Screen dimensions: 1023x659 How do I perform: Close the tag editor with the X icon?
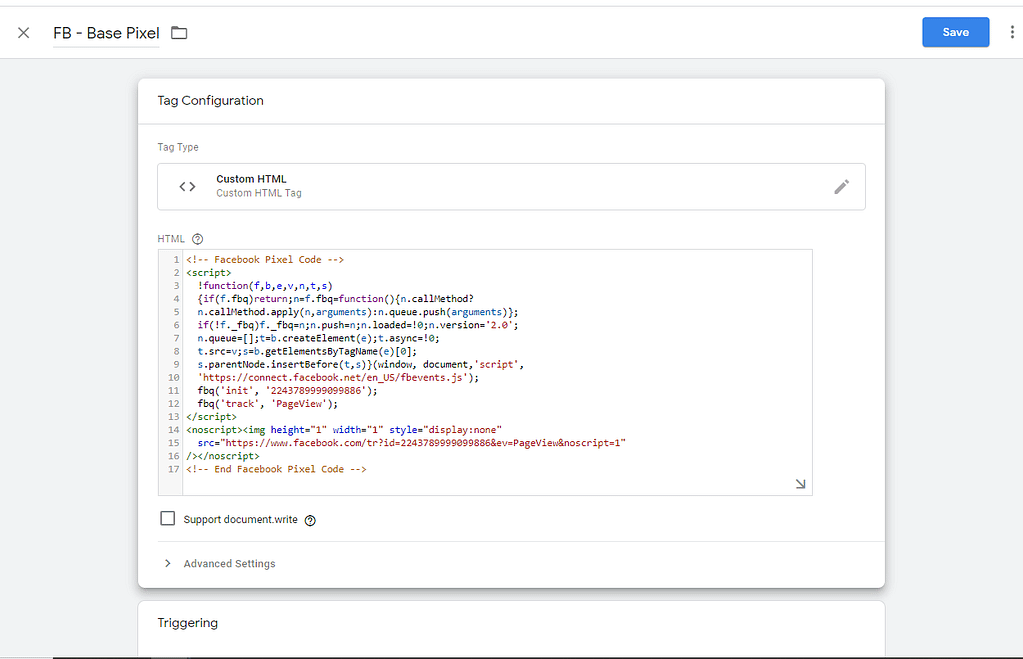click(23, 33)
